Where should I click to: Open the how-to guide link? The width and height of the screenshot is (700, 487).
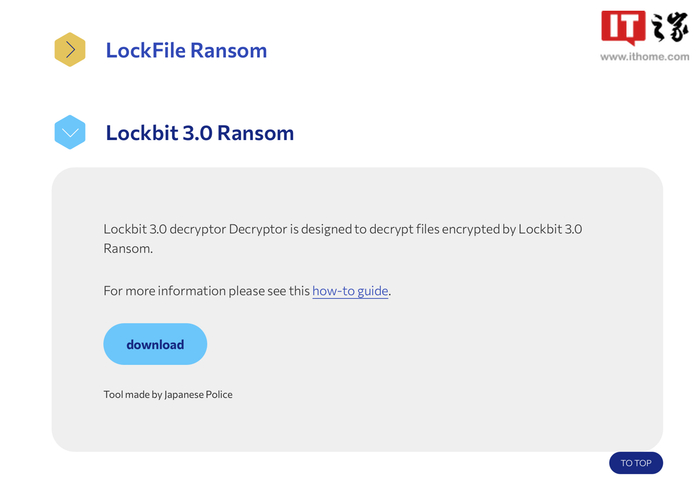pyautogui.click(x=350, y=291)
